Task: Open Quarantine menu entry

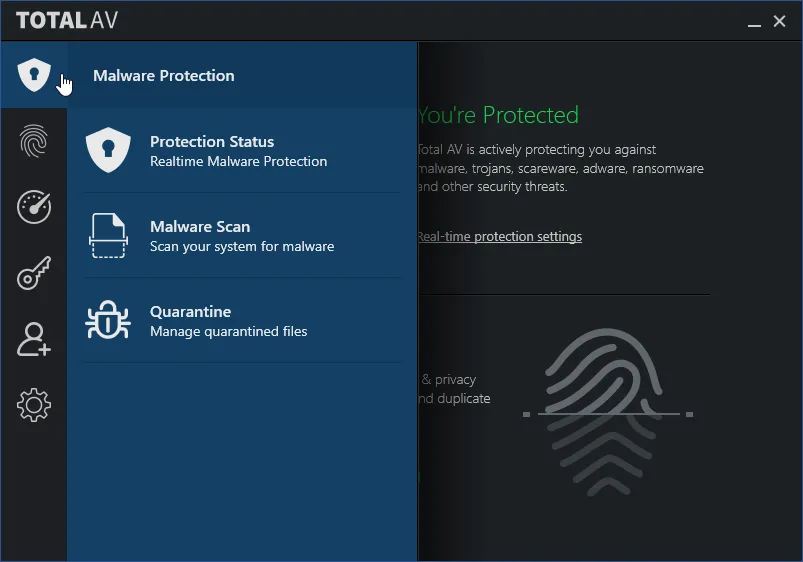Action: point(242,321)
